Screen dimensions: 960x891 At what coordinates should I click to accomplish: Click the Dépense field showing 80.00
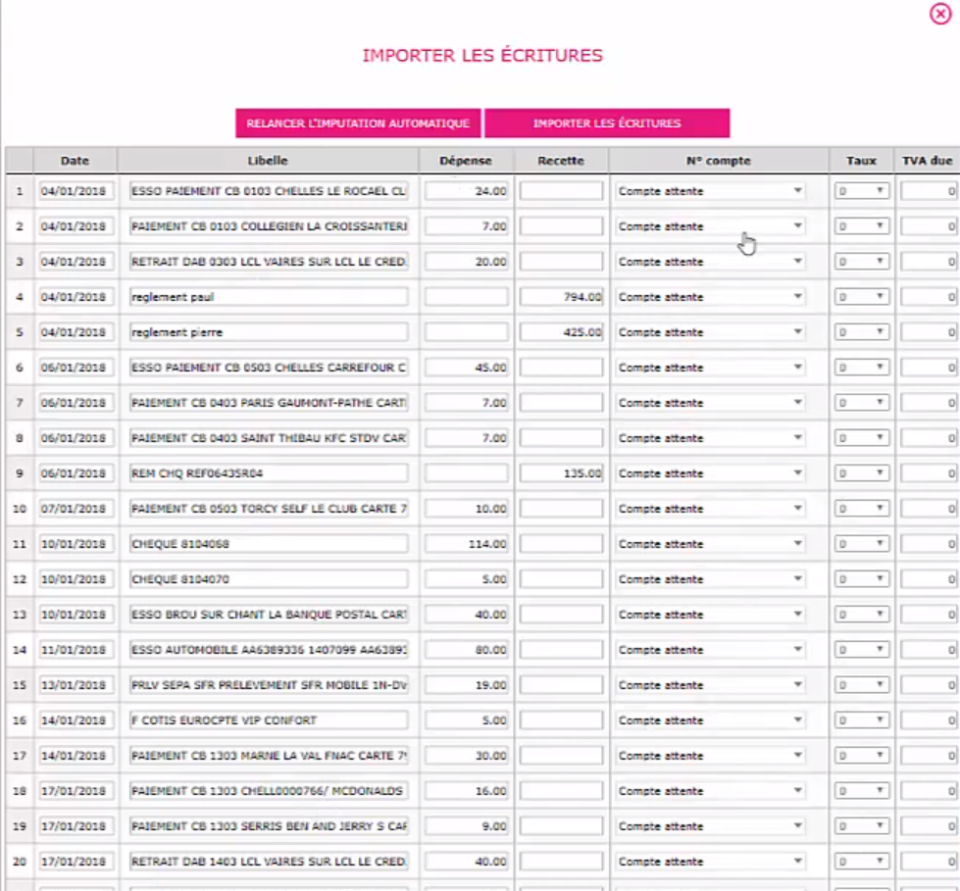pyautogui.click(x=465, y=649)
